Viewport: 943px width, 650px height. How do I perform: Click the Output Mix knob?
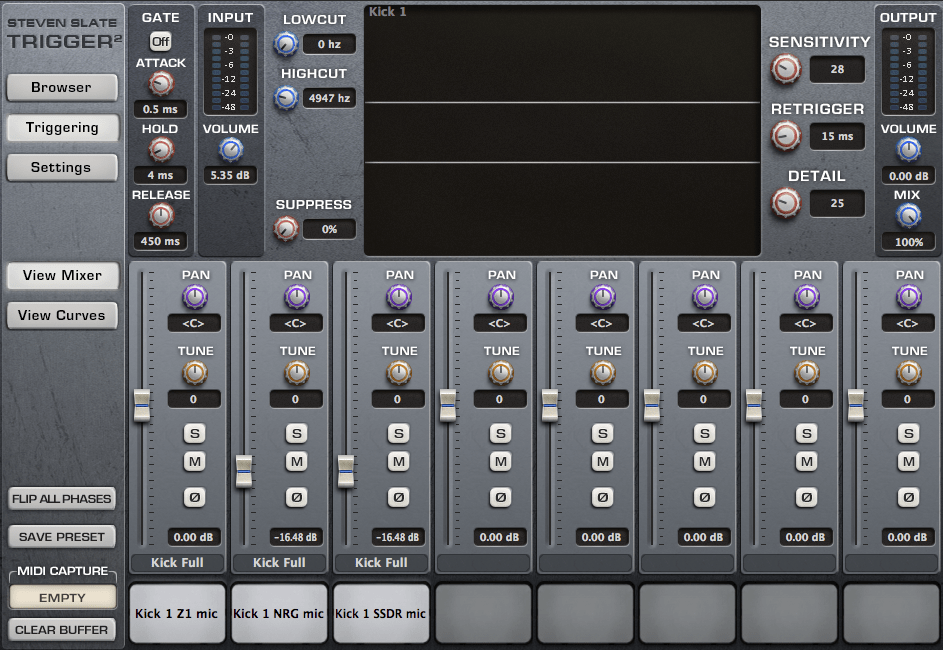click(908, 215)
